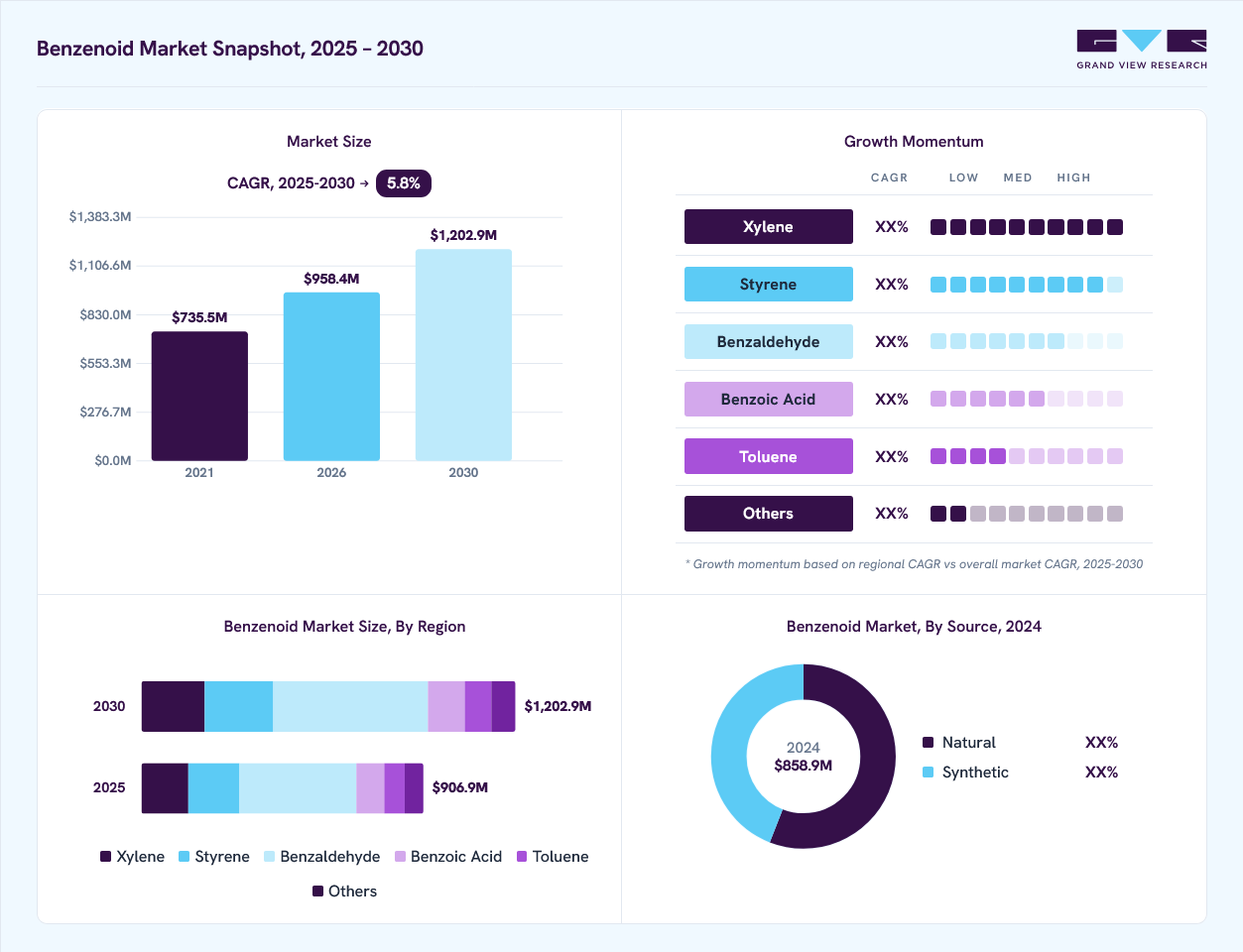The height and width of the screenshot is (952, 1243).
Task: Click the Benzenoid Market Snapshot main heading
Action: [230, 49]
